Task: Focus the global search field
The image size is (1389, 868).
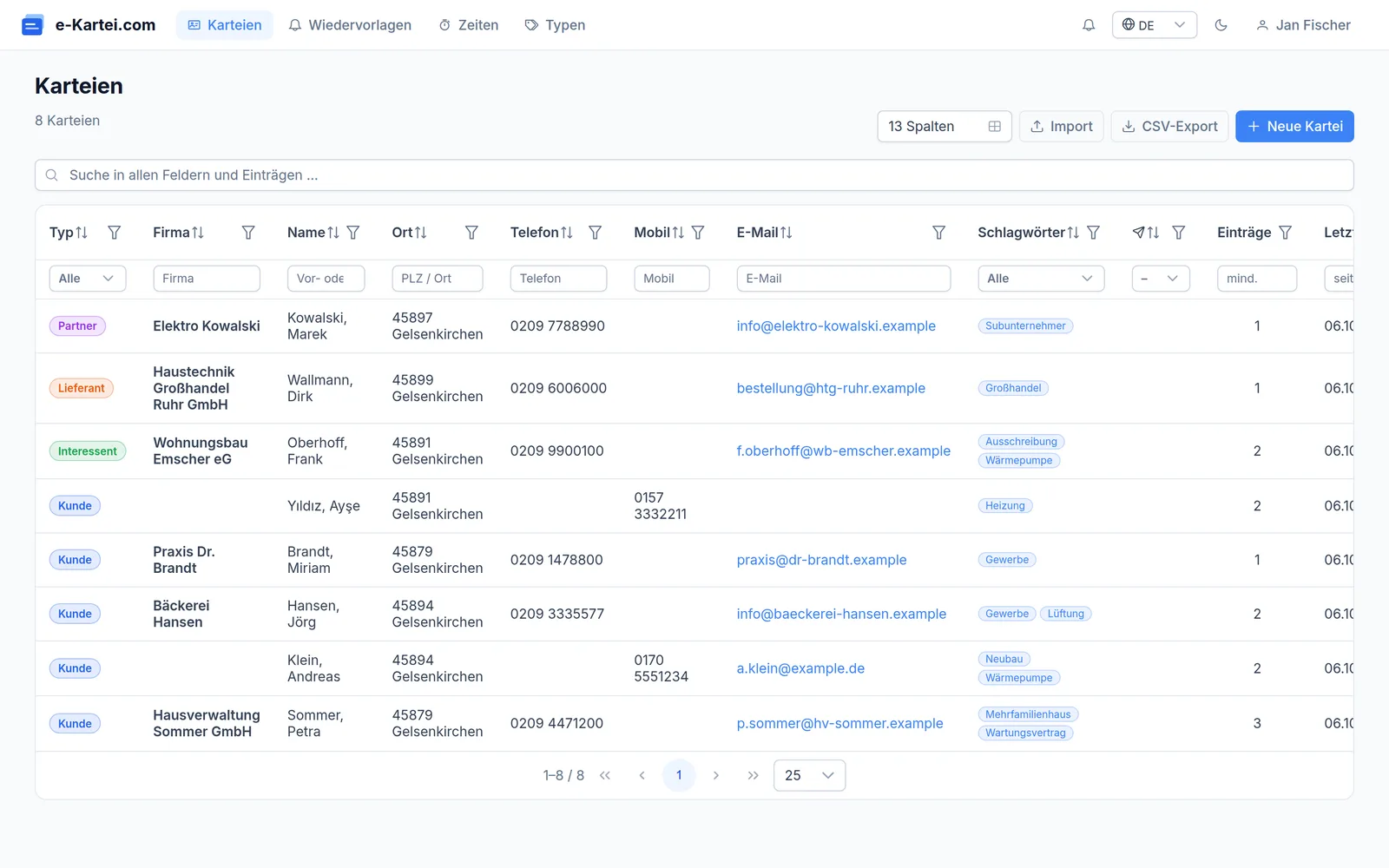Action: coord(694,175)
